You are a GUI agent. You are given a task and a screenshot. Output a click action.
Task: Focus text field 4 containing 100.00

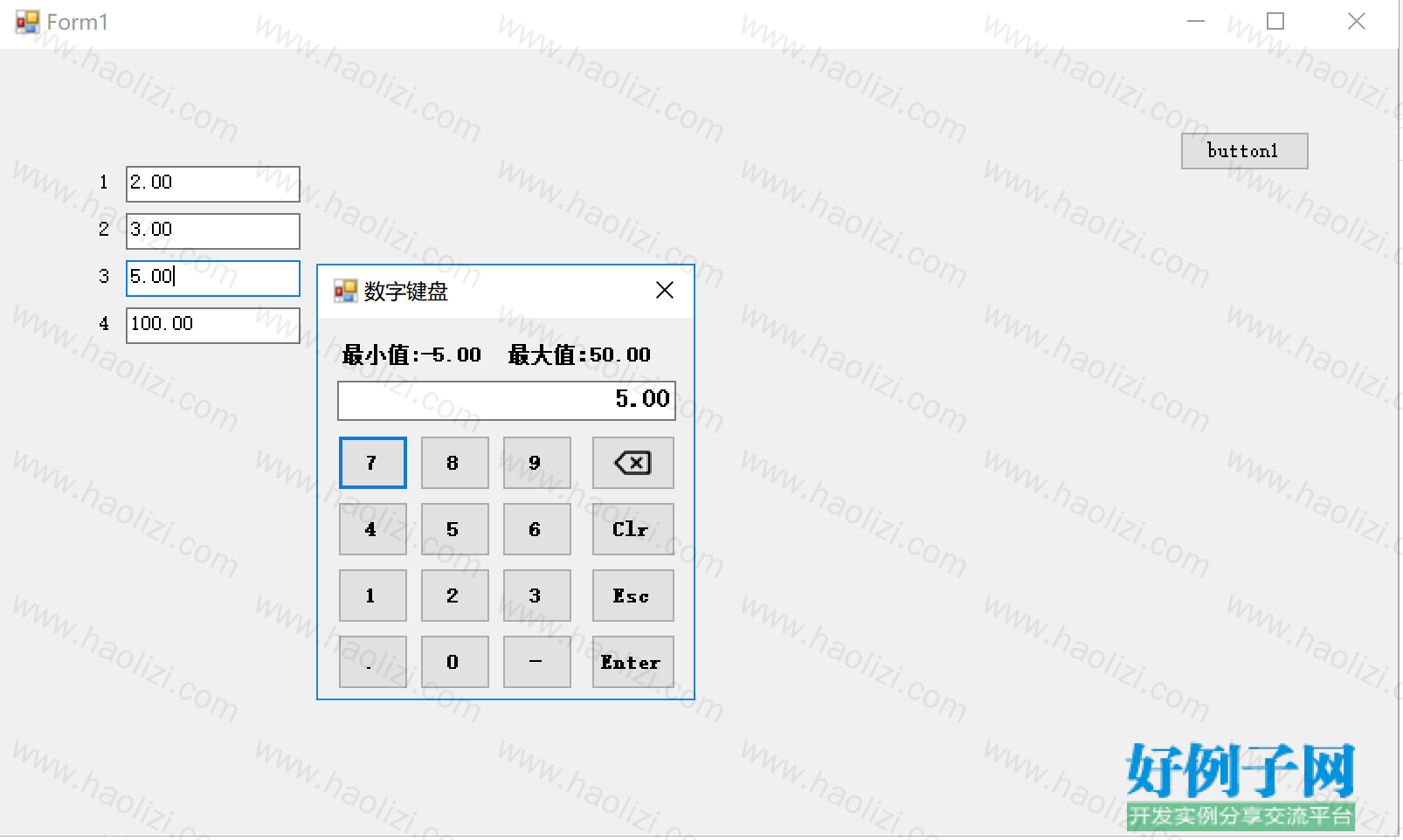pos(213,325)
